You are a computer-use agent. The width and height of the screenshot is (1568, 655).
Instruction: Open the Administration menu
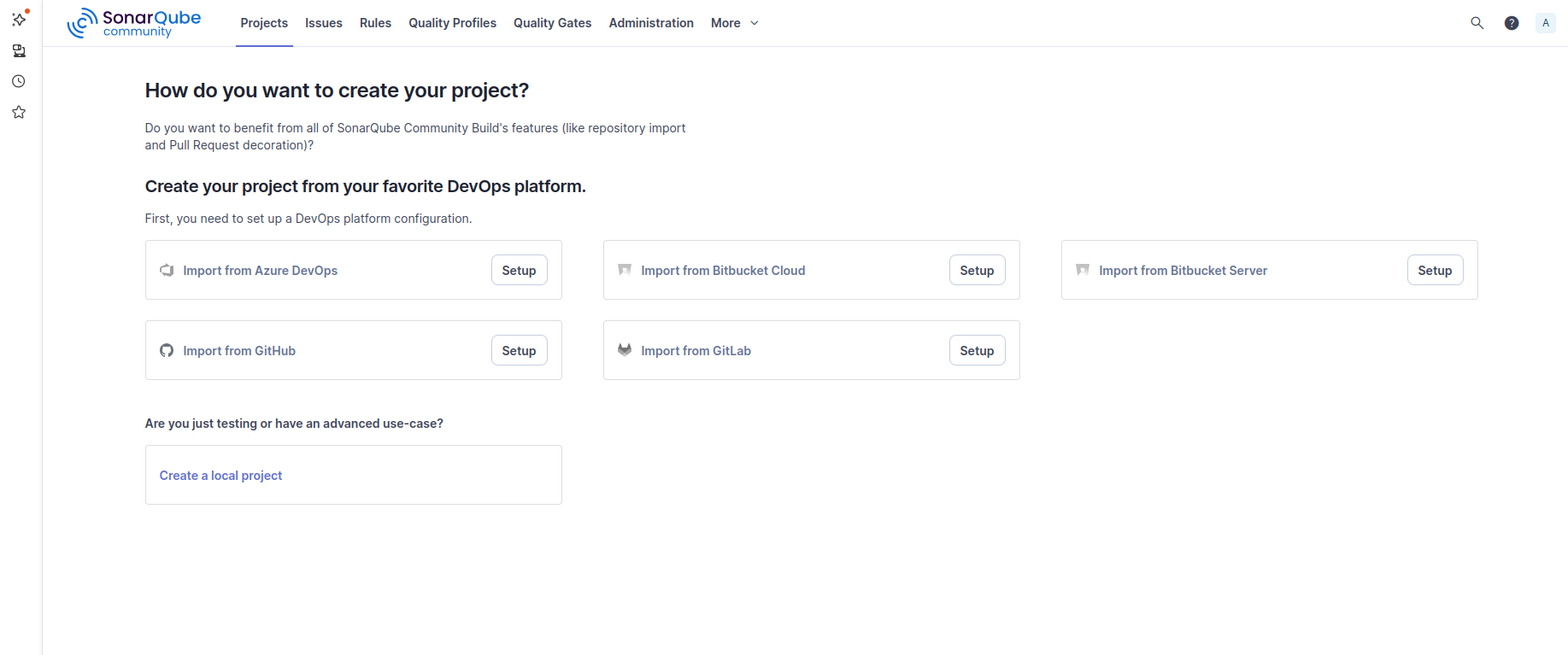click(651, 23)
